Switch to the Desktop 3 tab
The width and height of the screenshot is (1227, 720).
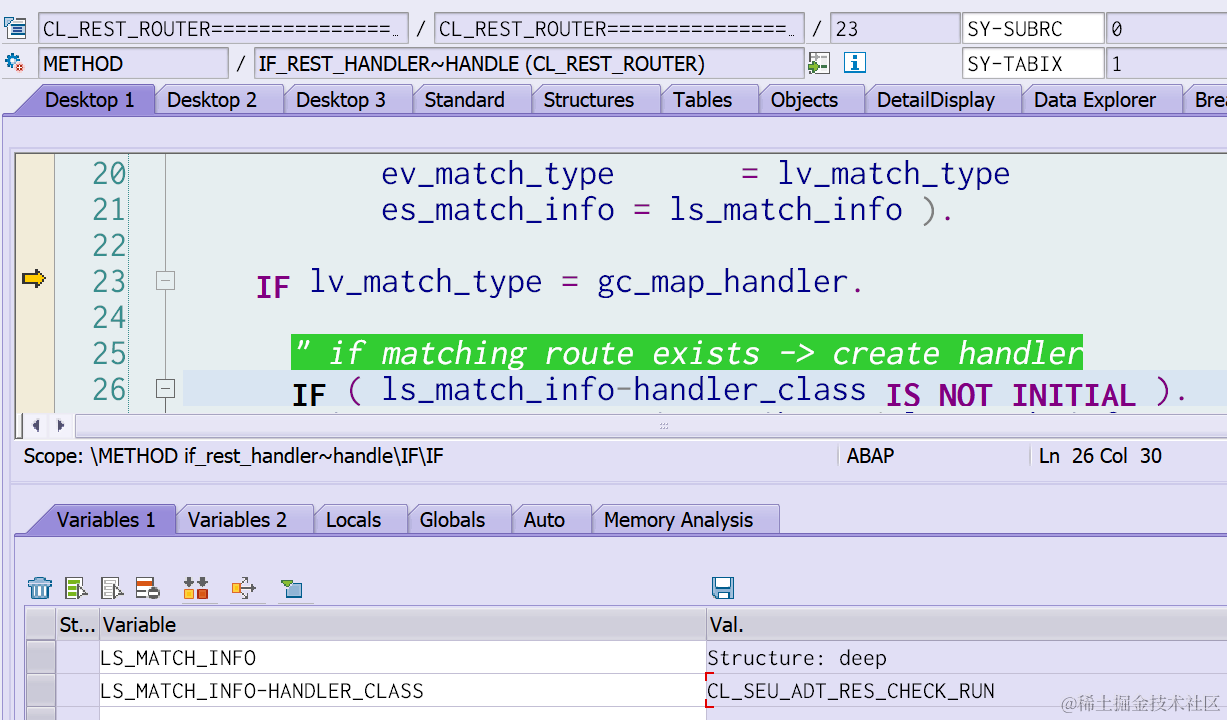coord(341,100)
